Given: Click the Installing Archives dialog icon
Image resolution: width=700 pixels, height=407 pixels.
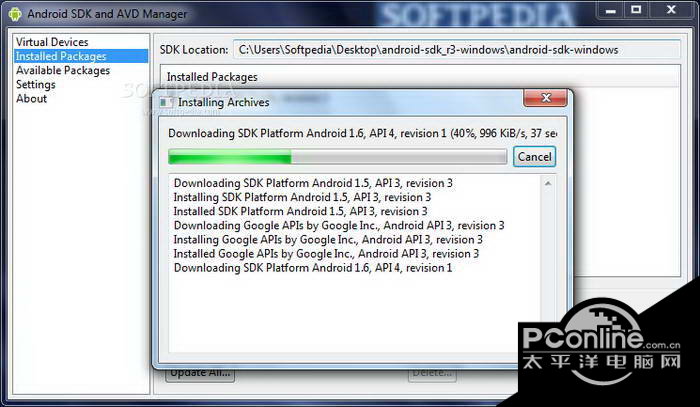Looking at the screenshot, I should click(x=166, y=103).
